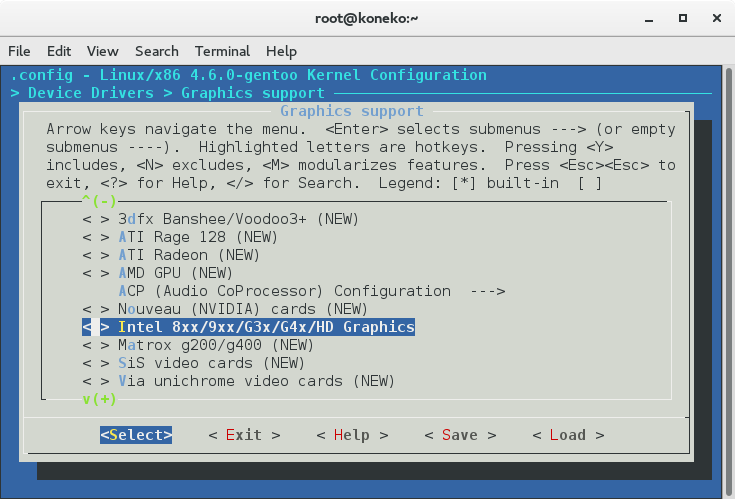Click the 'Device Drivers' breadcrumb text
The width and height of the screenshot is (735, 499).
91,93
